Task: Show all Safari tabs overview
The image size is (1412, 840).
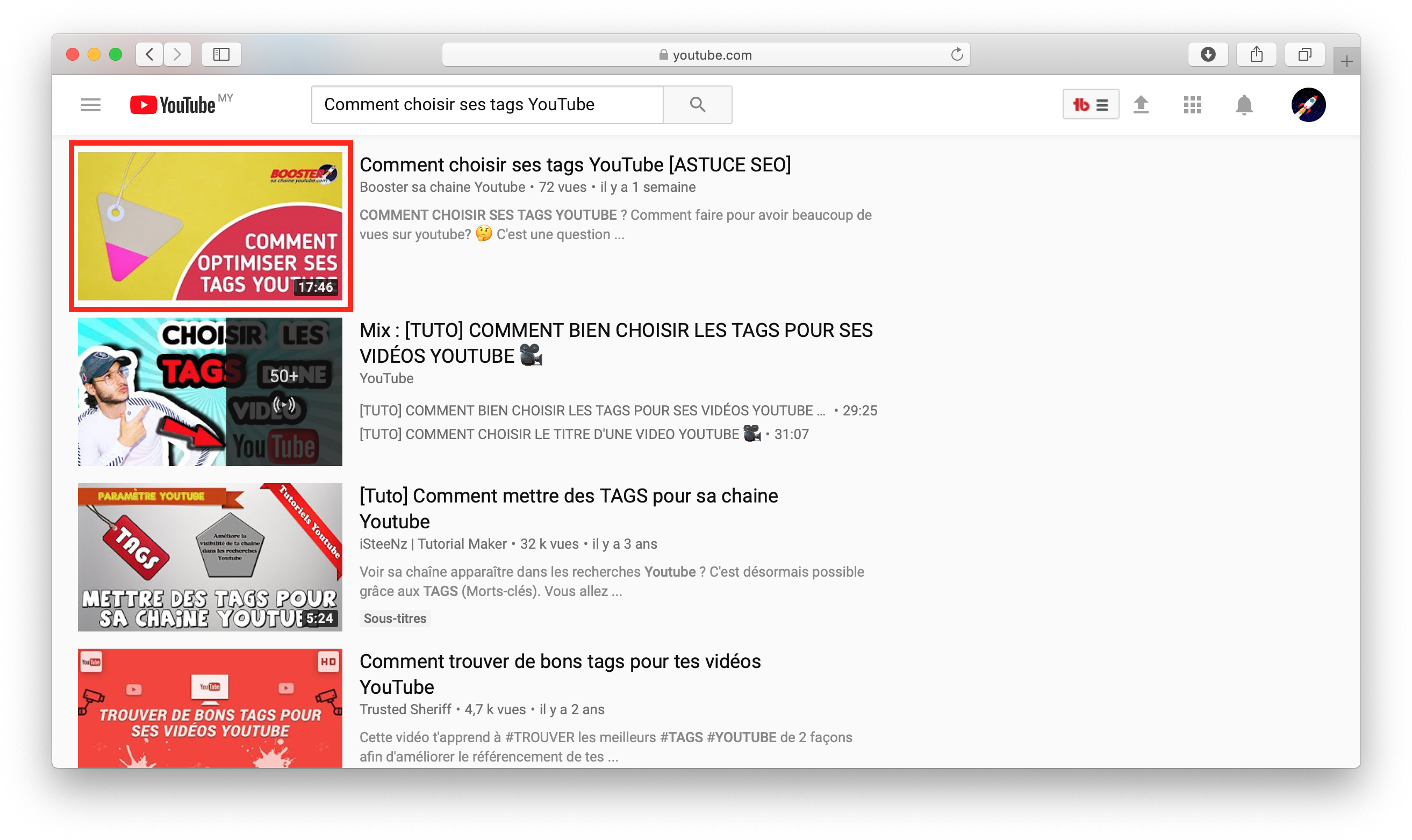Action: pyautogui.click(x=1305, y=54)
